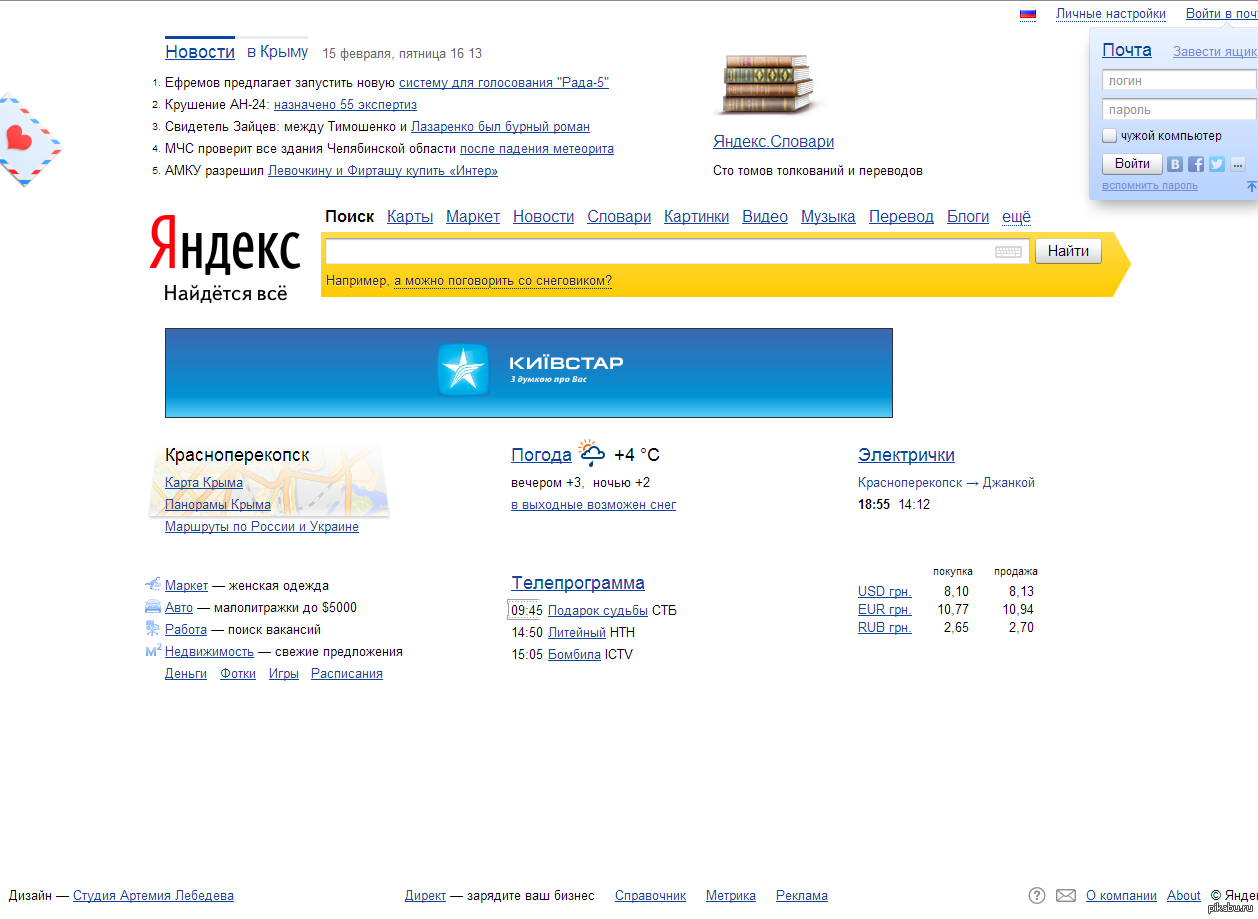The width and height of the screenshot is (1258, 919).
Task: Click the EUR грн. exchange rate link
Action: (x=885, y=610)
